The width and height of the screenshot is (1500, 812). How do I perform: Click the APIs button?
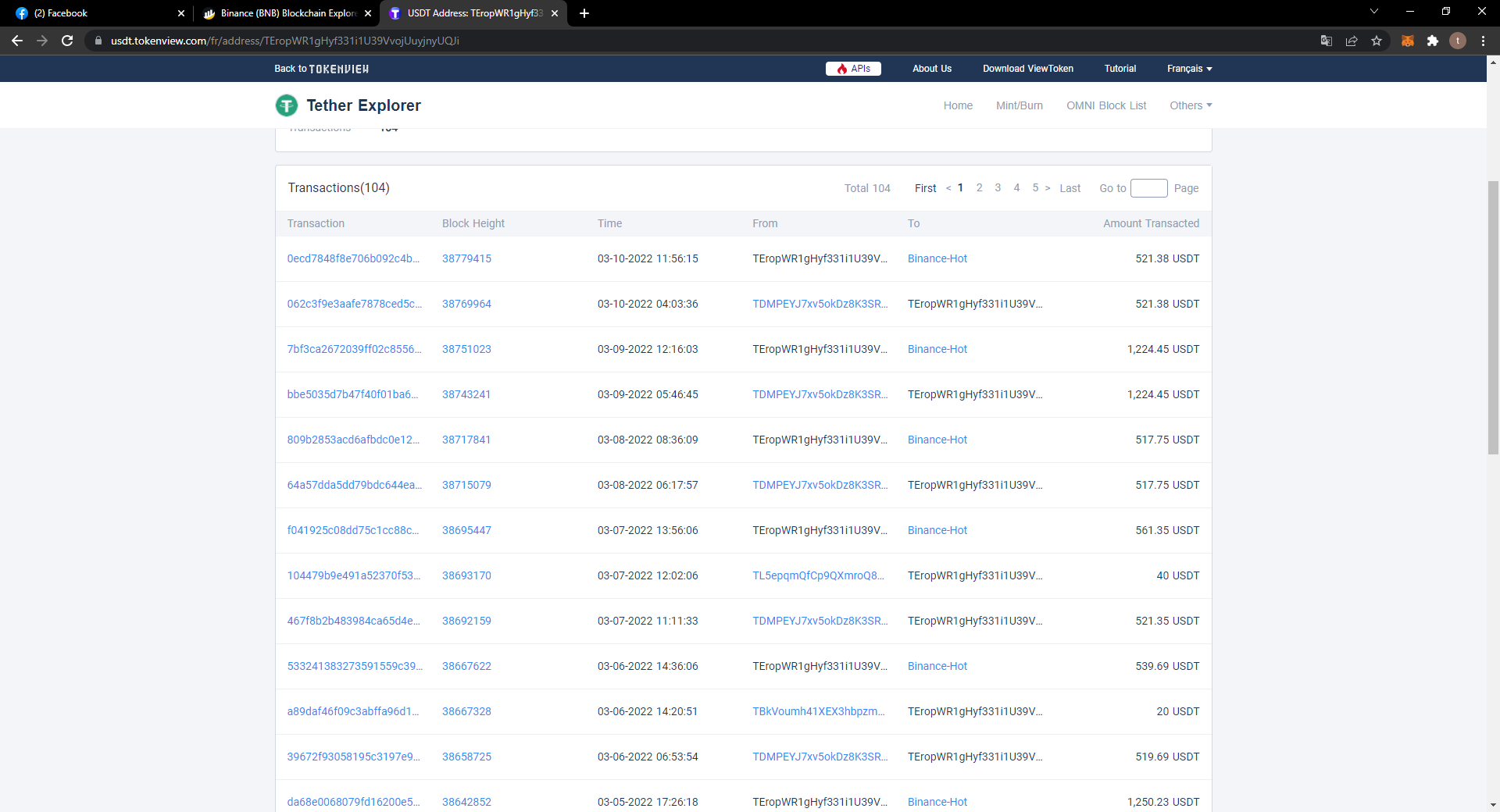coord(853,69)
